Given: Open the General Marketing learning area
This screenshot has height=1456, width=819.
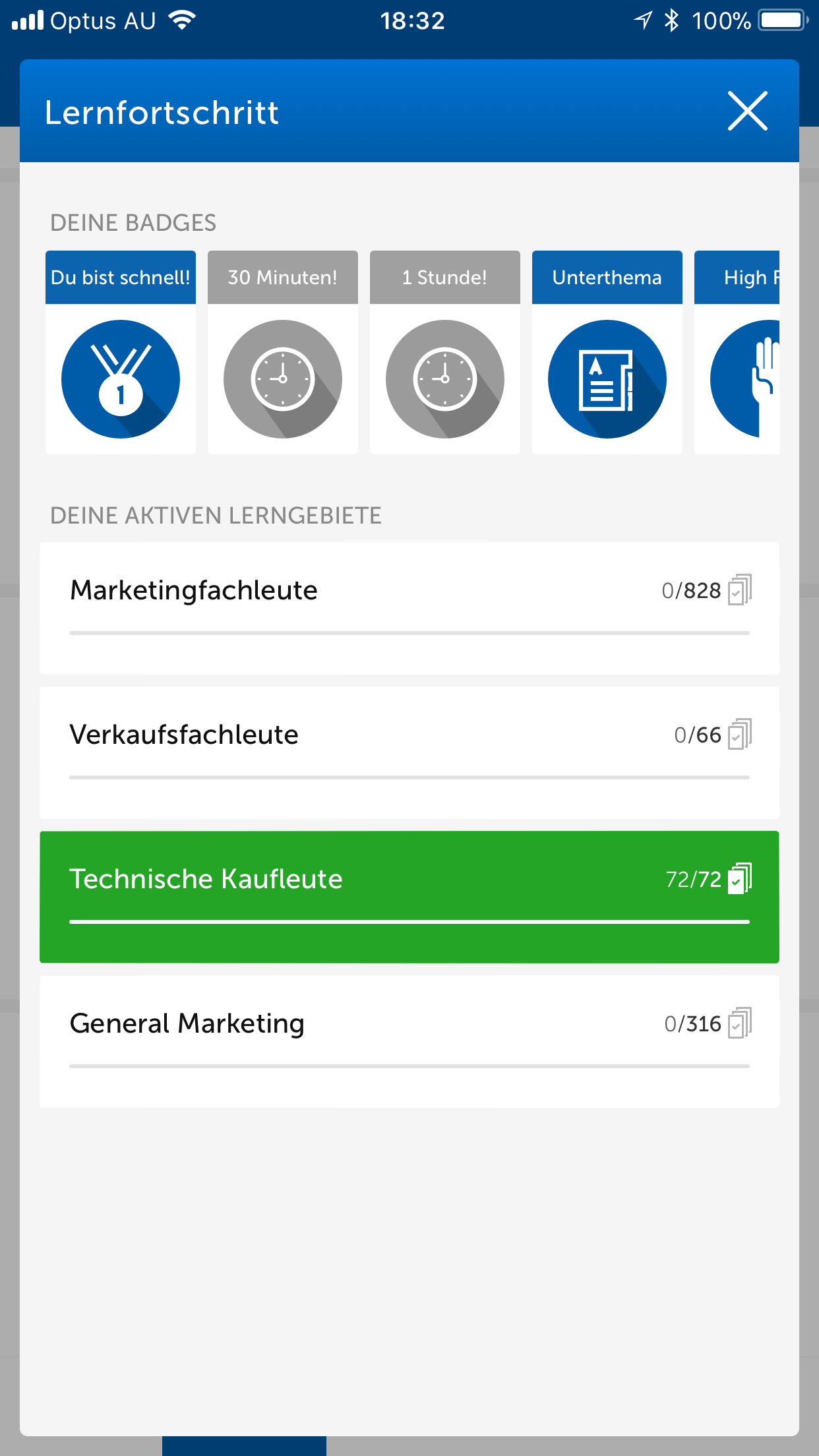Looking at the screenshot, I should pos(187,1023).
